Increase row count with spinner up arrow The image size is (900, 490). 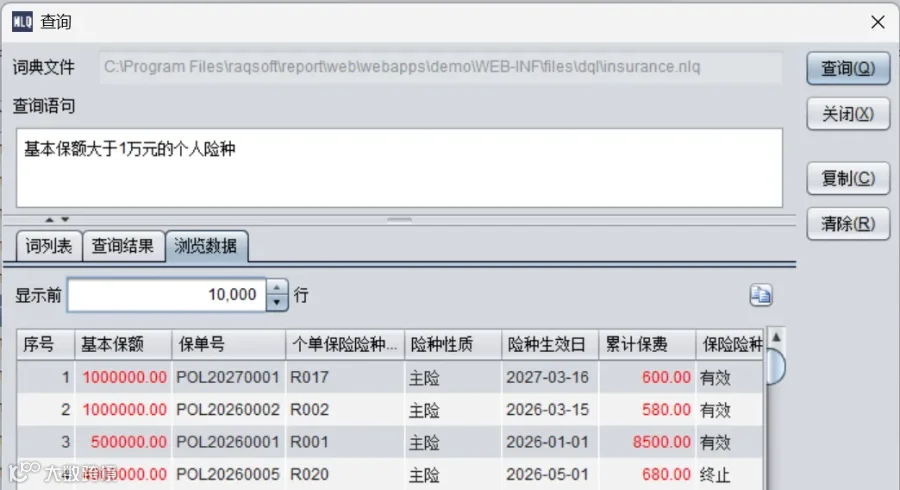pos(277,287)
